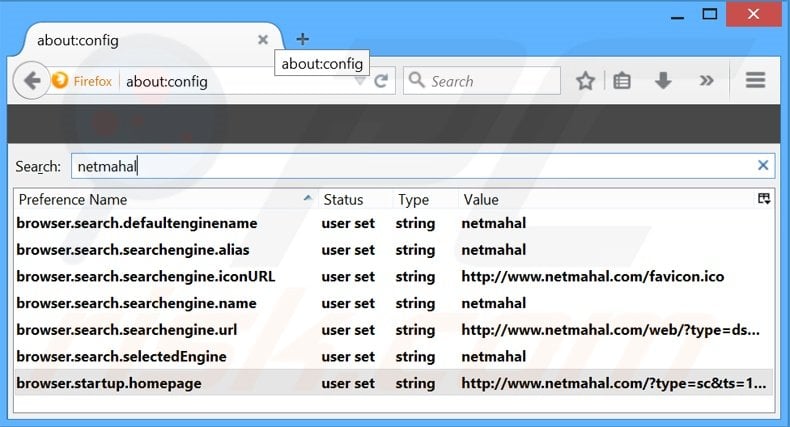Expand more toolbar tools with double chevron
Viewport: 790px width, 427px height.
click(706, 81)
